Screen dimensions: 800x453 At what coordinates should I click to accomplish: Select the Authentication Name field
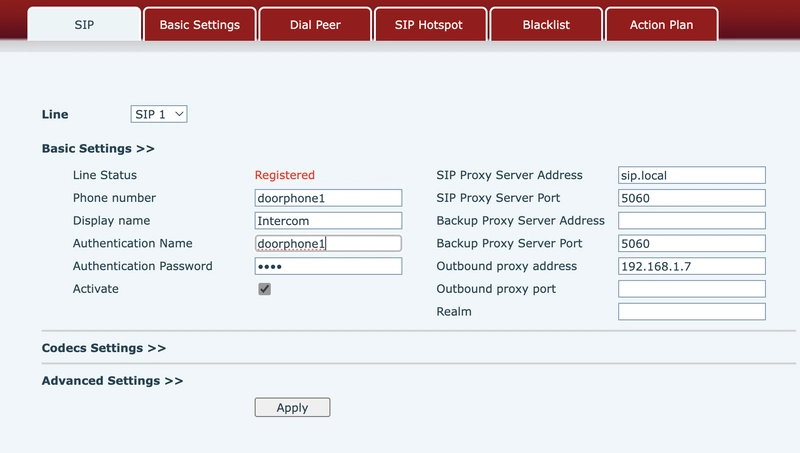point(328,243)
